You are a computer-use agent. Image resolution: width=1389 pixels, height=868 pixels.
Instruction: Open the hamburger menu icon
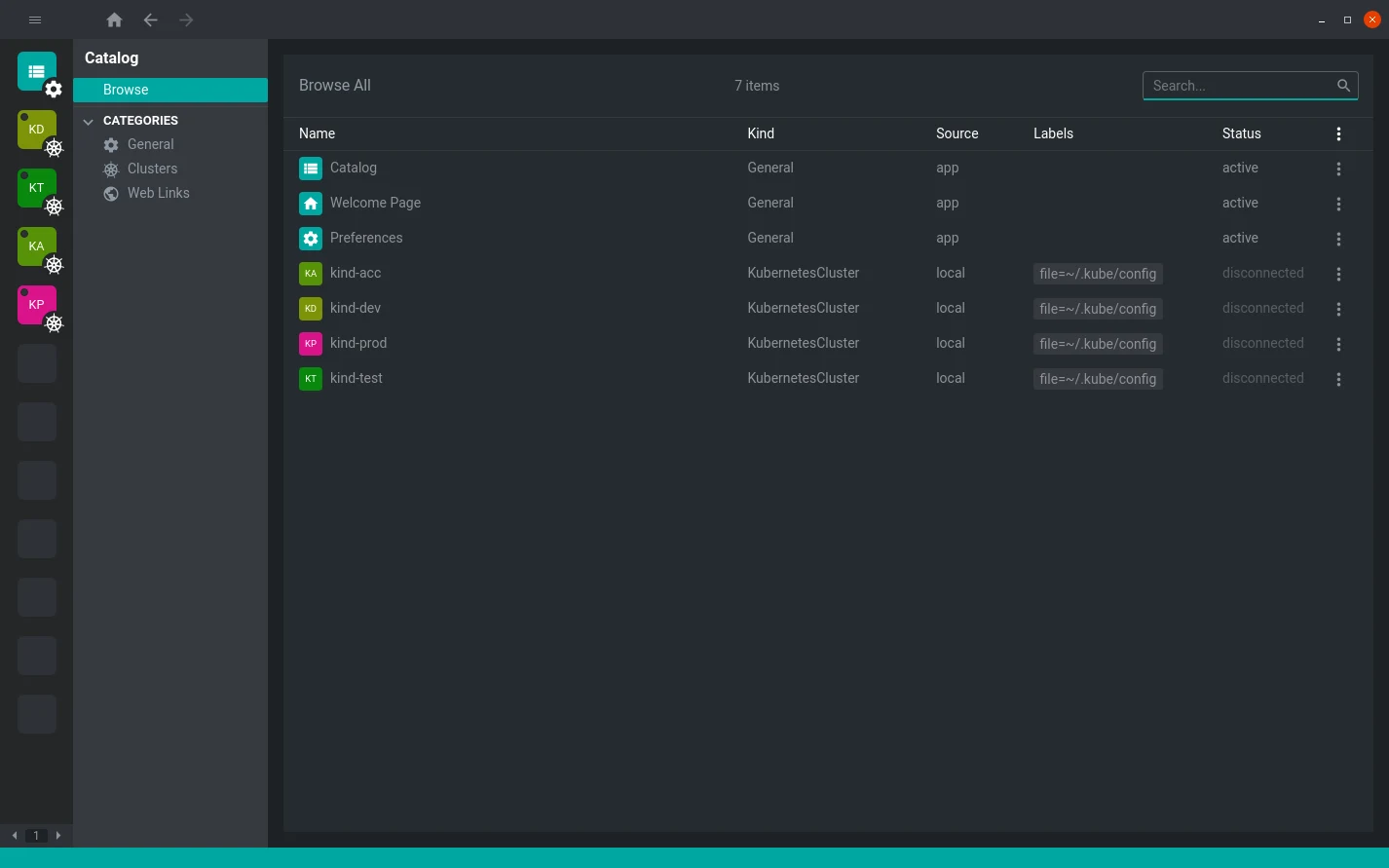tap(35, 19)
